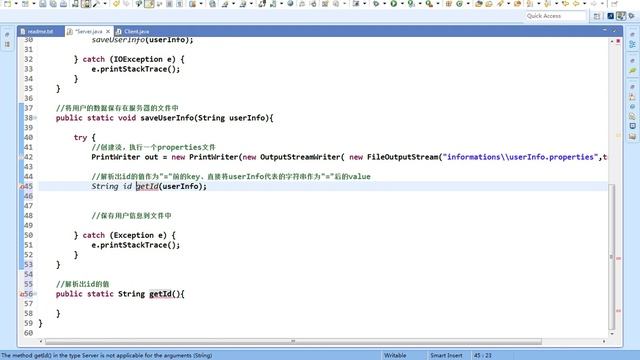The image size is (640, 360).
Task: Open the coverage launch dropdown arrow
Action: (420, 4)
